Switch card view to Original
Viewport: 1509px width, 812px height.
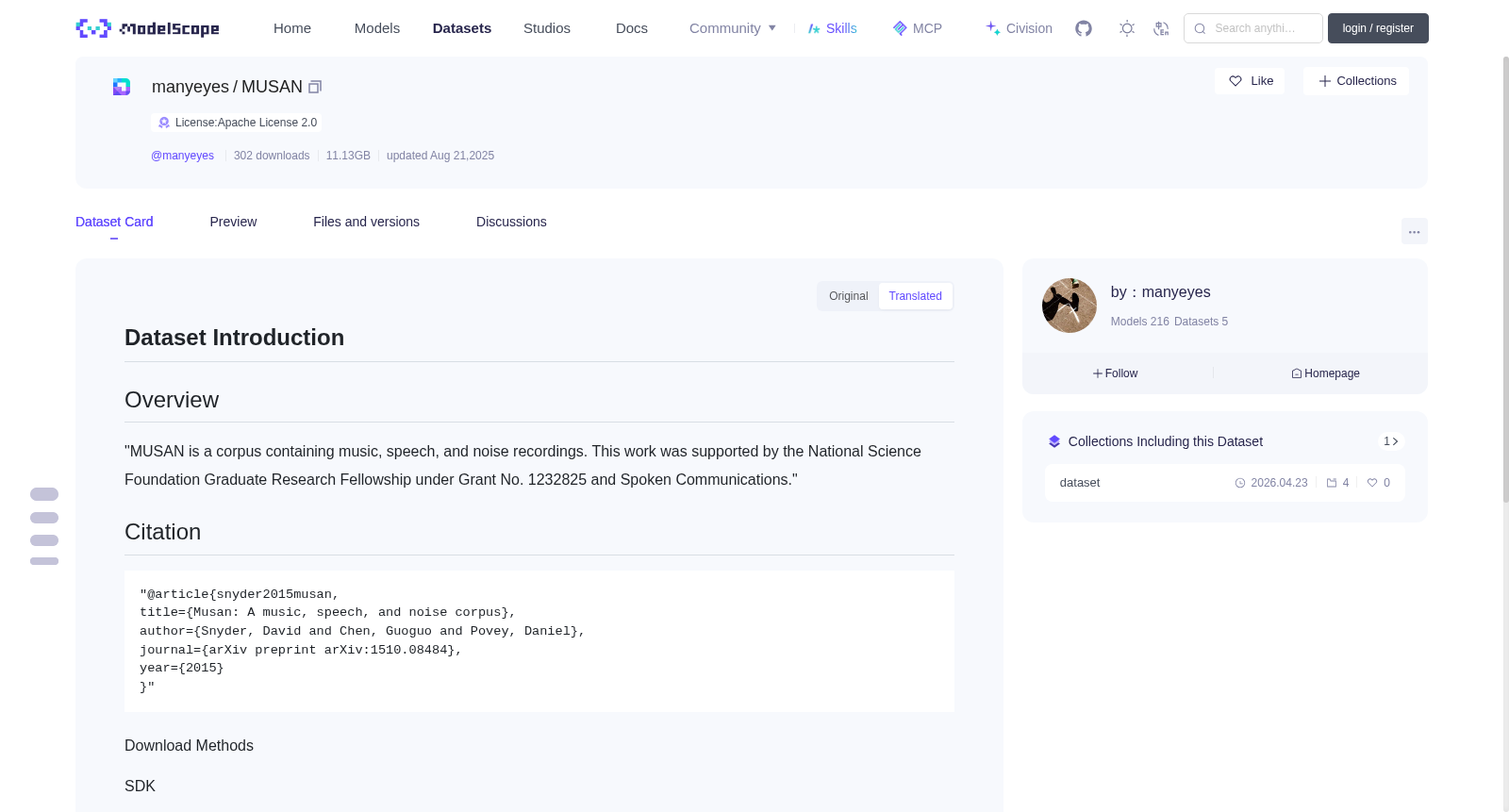(x=849, y=296)
